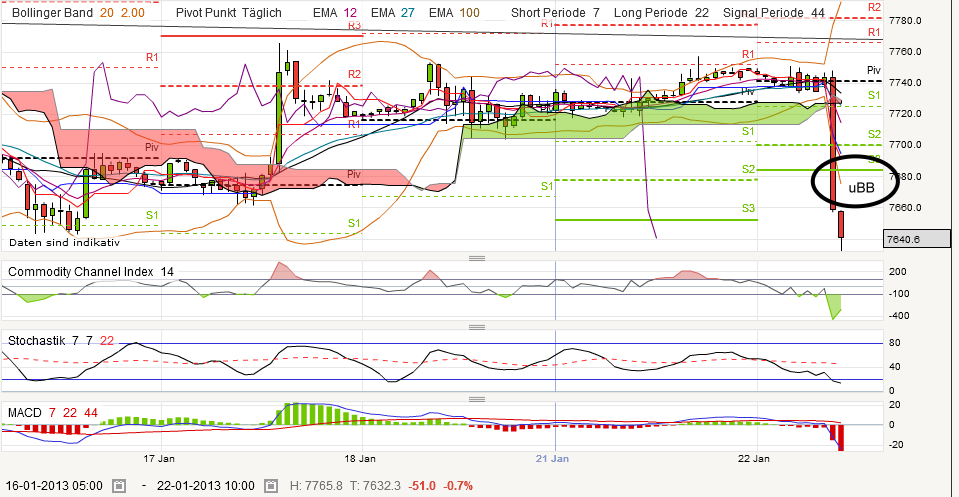Screen dimensions: 959x497
Task: Click the 17 Jan date marker
Action: point(159,458)
